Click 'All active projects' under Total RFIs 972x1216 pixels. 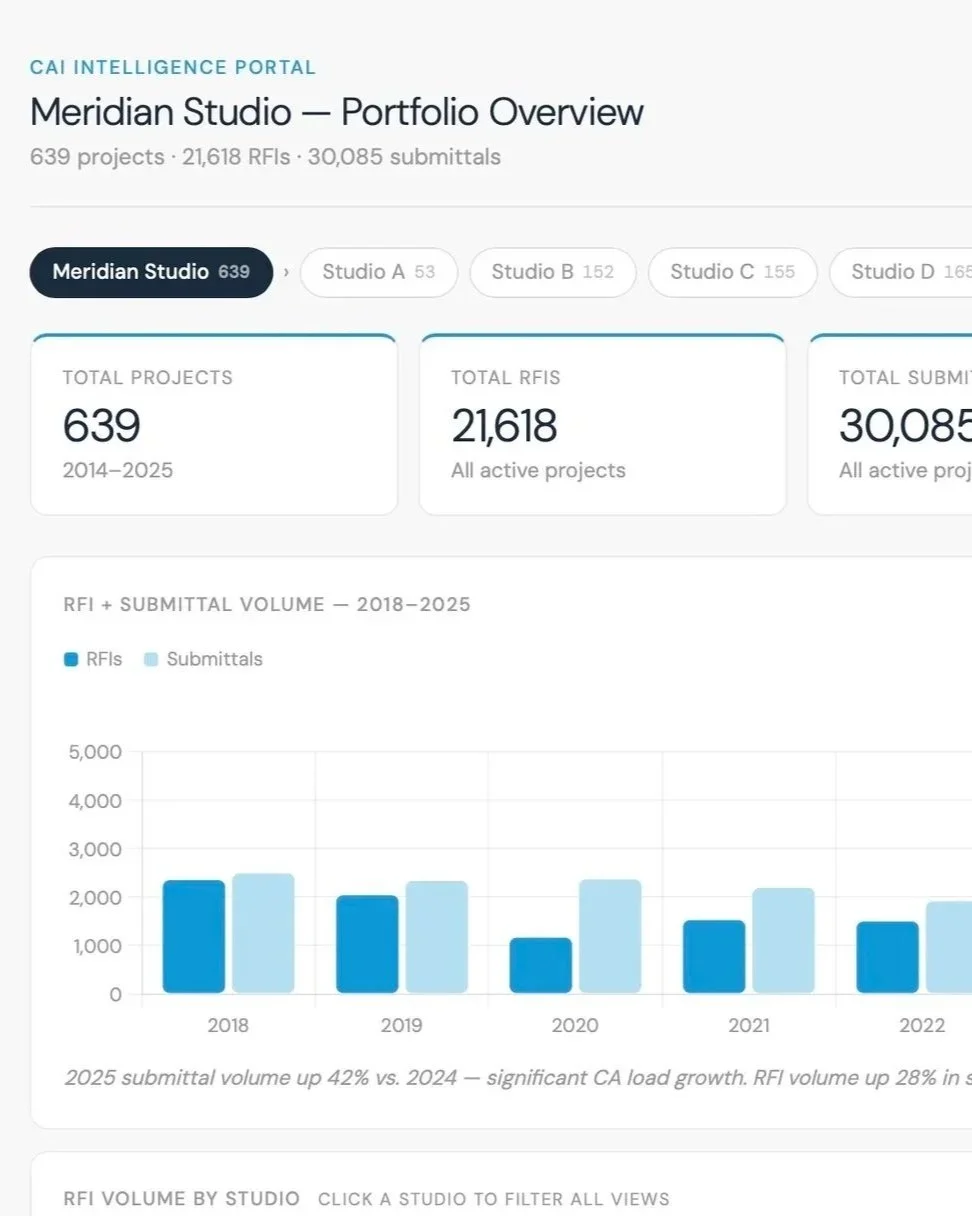coord(538,470)
